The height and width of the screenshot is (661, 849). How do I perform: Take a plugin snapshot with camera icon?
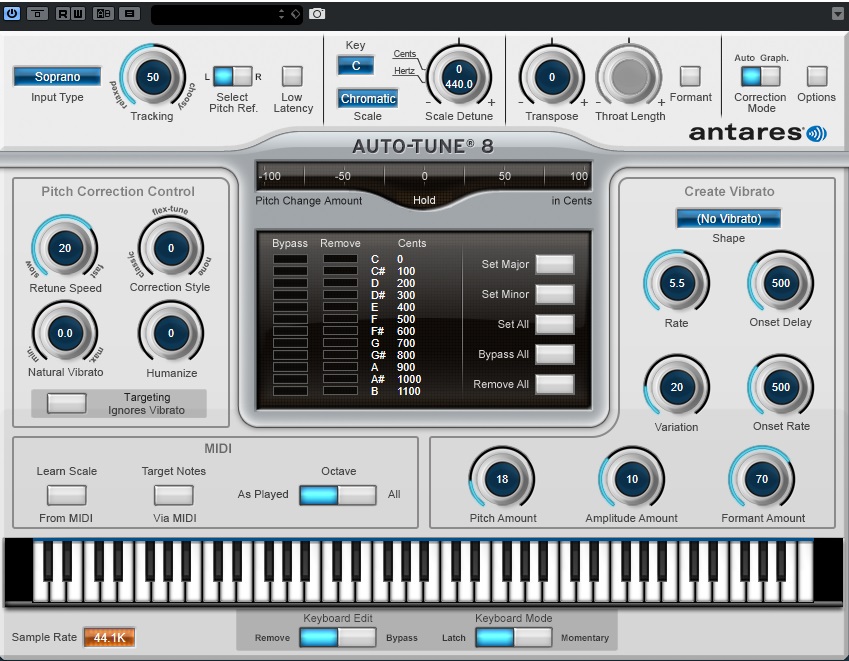click(317, 14)
